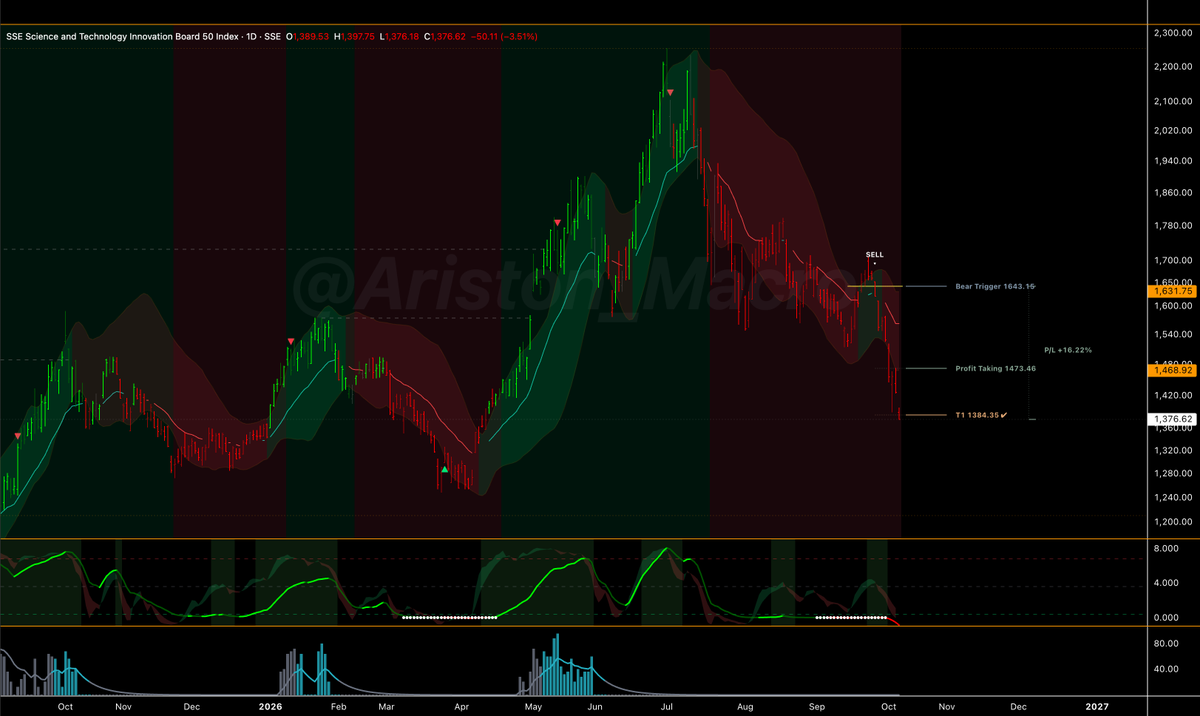Image resolution: width=1200 pixels, height=716 pixels.
Task: Click the '2027' label on the time axis
Action: (x=1096, y=705)
